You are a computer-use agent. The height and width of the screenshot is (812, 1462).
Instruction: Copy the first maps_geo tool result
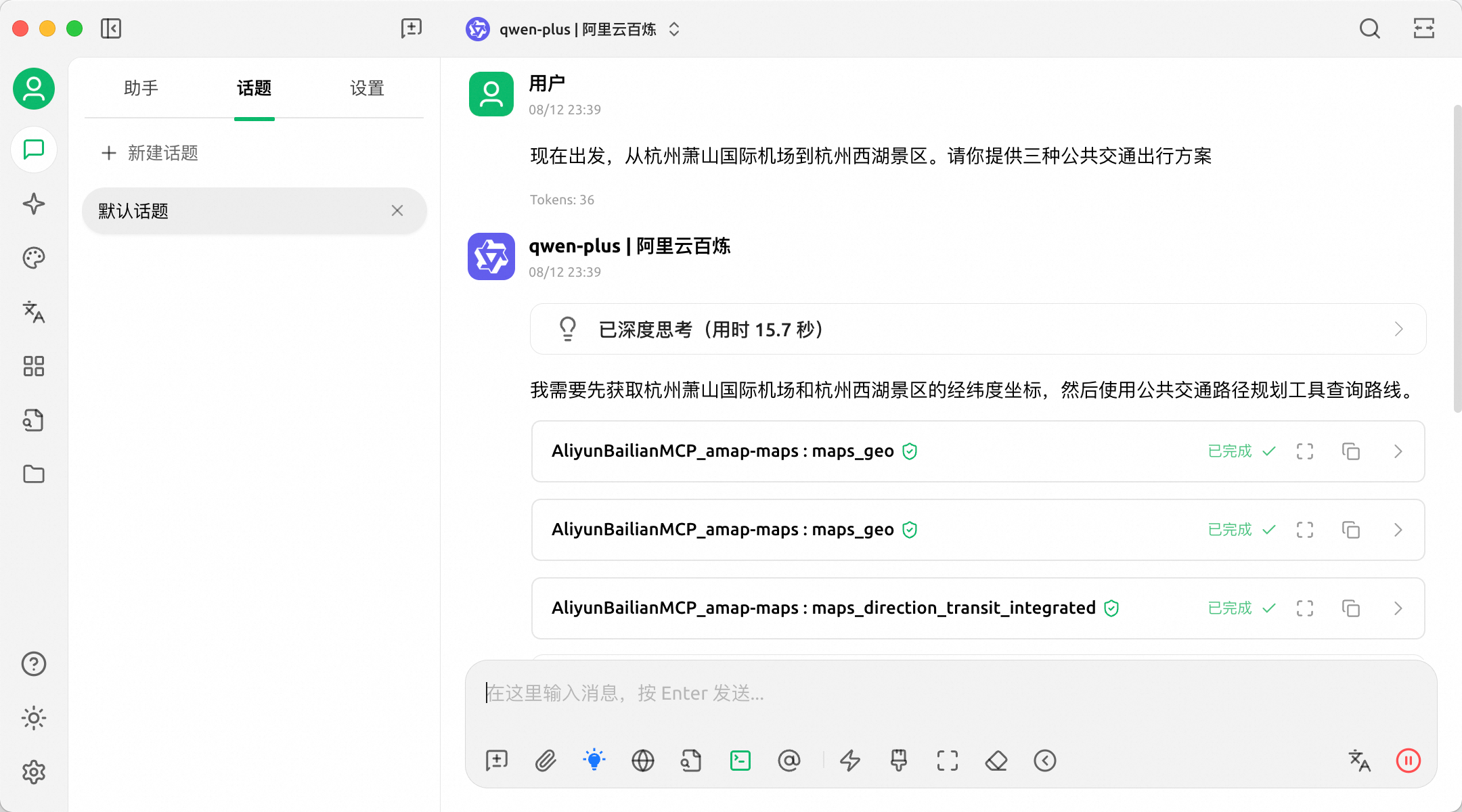(x=1351, y=451)
